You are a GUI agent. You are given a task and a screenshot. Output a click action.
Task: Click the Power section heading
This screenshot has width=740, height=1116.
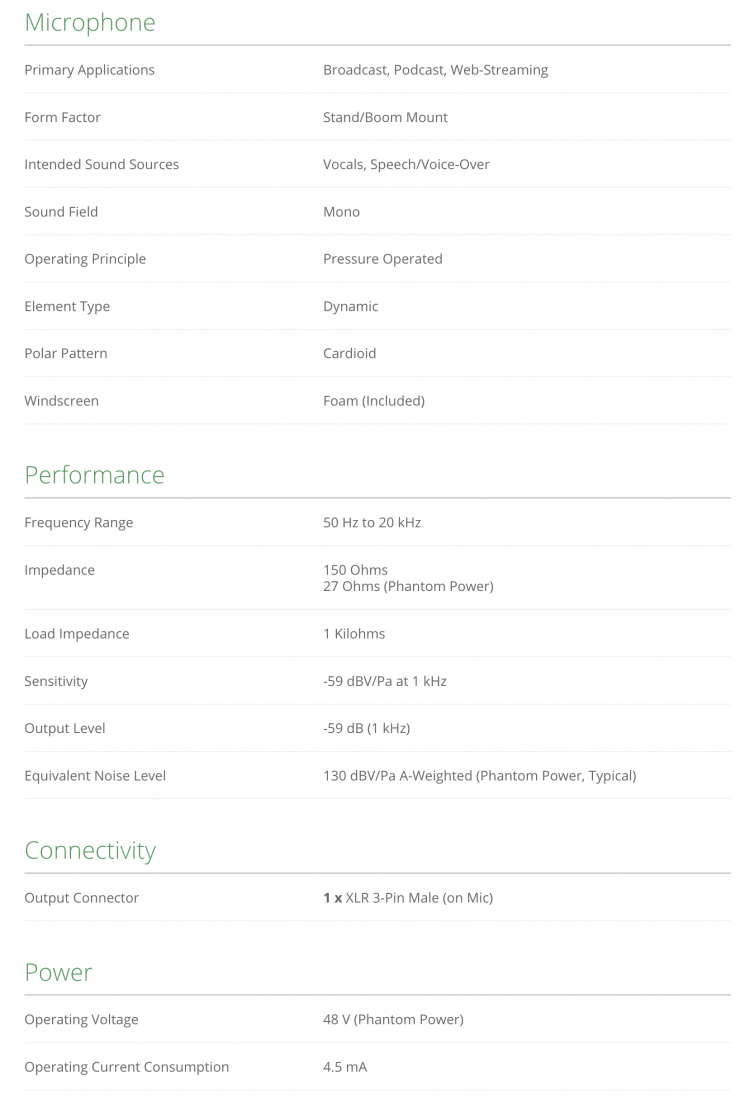[58, 973]
